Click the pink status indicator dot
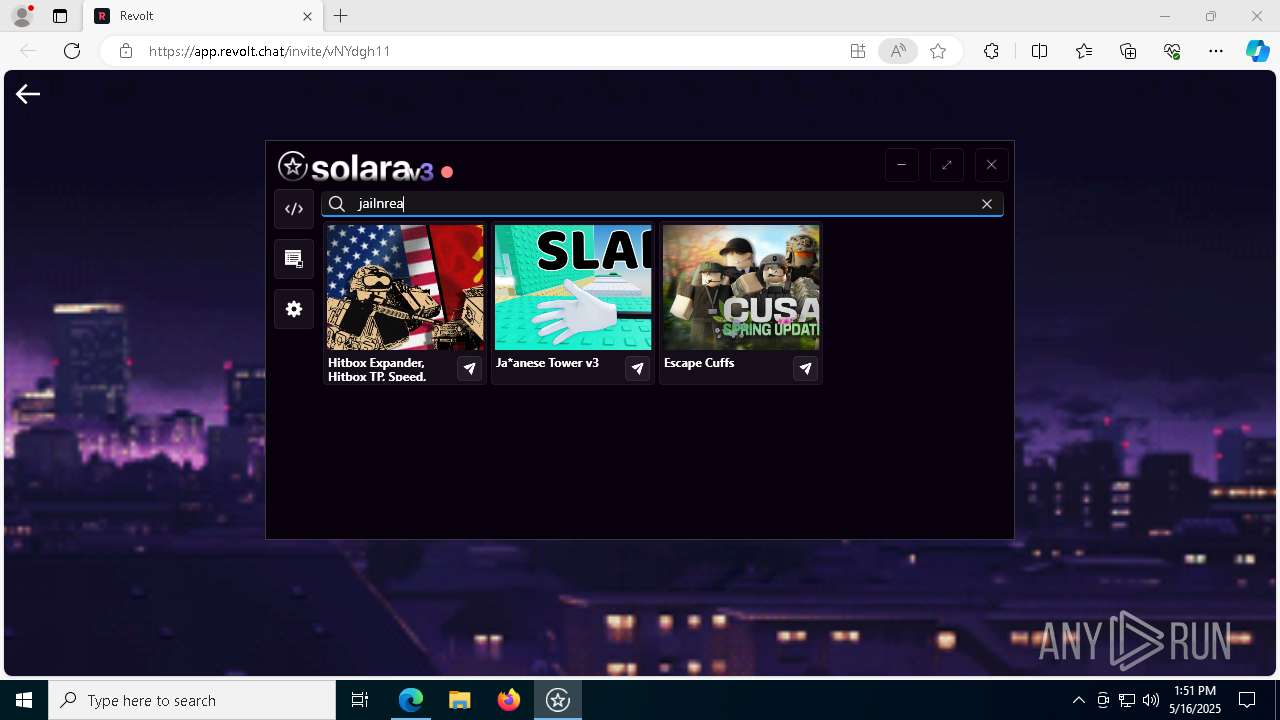 pos(447,172)
